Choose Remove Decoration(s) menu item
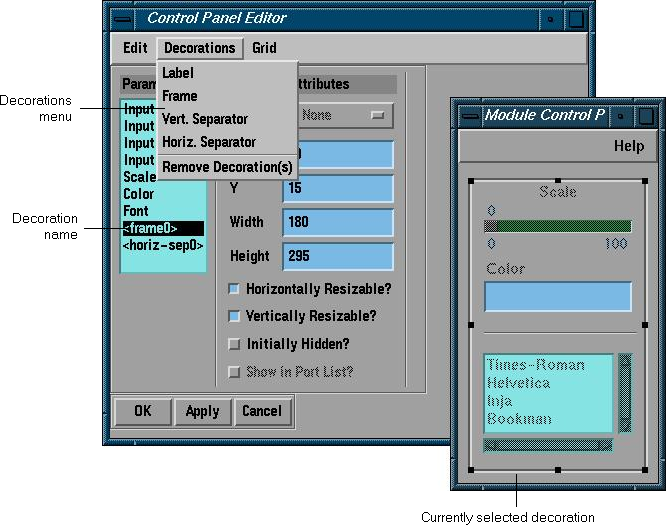The image size is (666, 525). tap(227, 167)
